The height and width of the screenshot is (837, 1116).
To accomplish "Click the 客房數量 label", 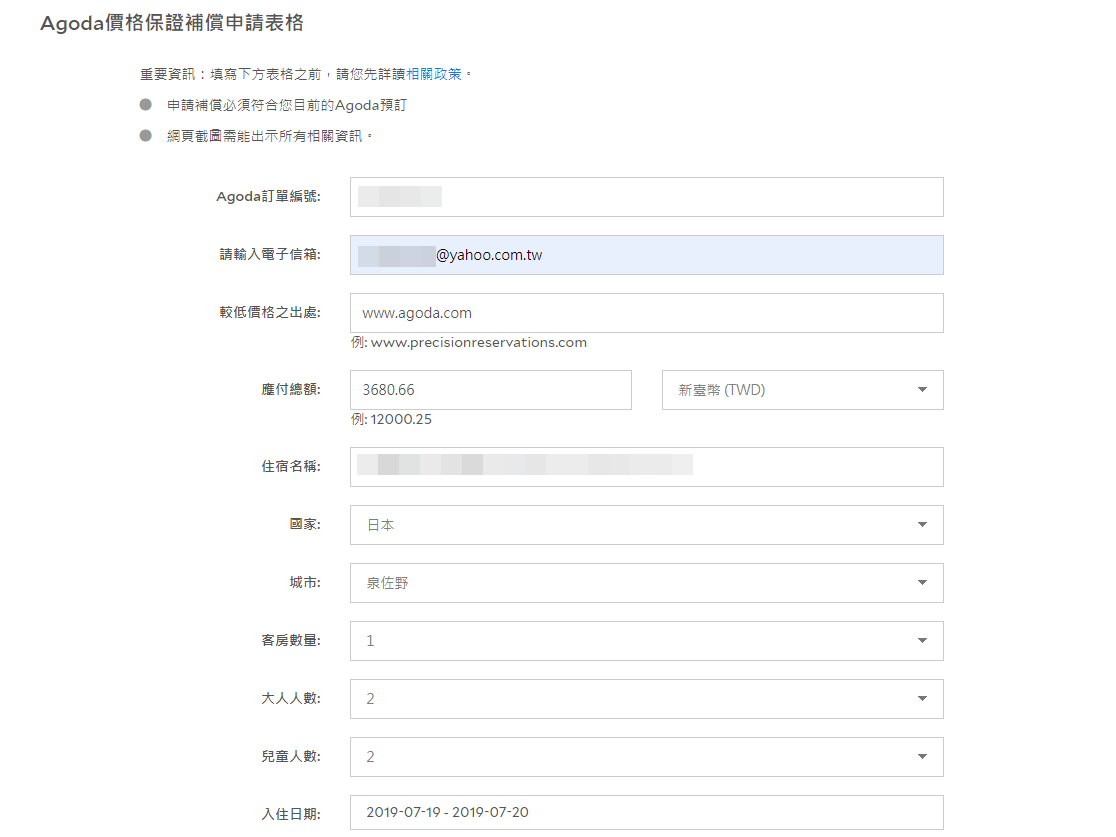I will click(291, 641).
